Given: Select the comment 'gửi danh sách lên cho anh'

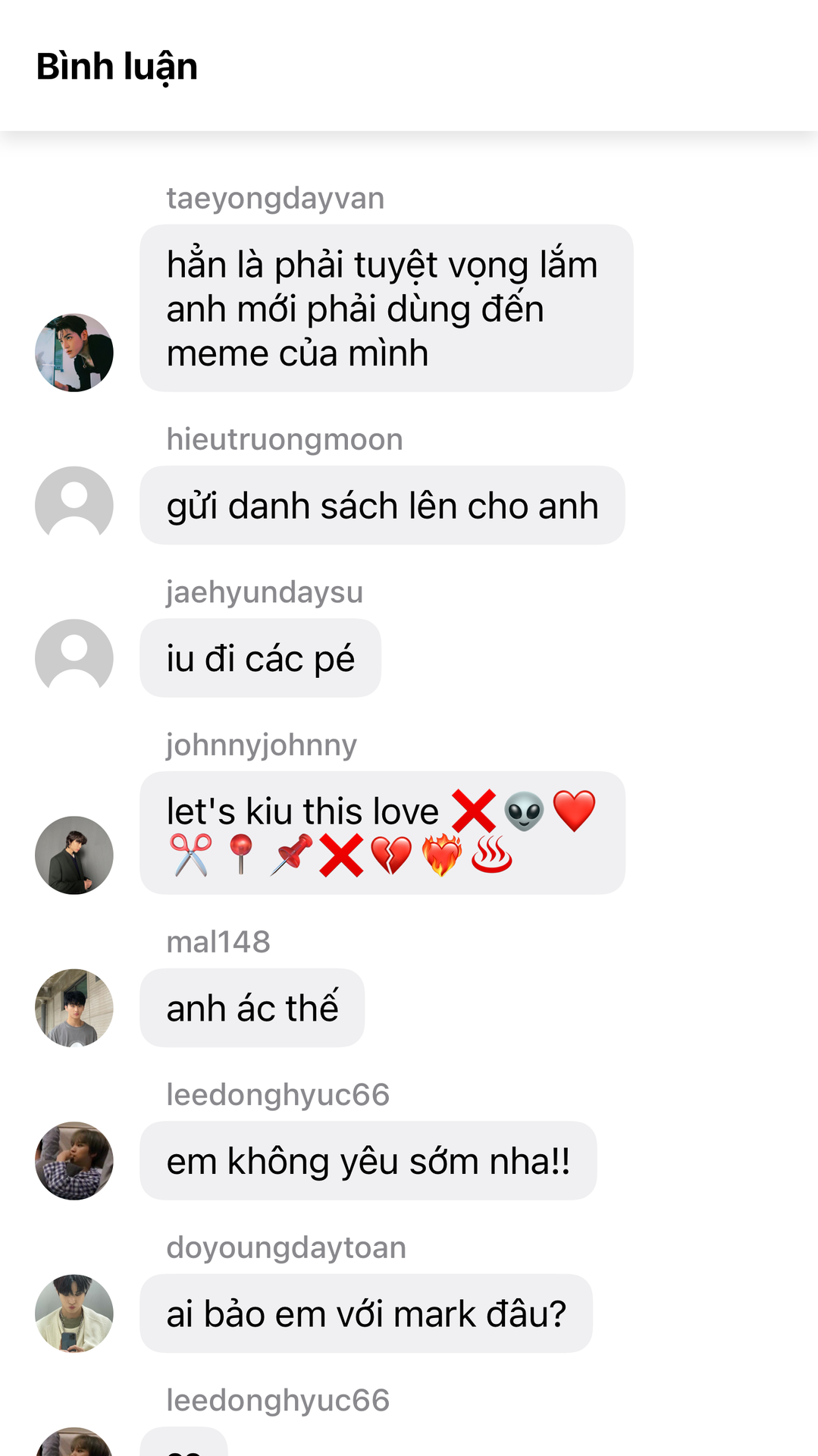Looking at the screenshot, I should coord(382,505).
